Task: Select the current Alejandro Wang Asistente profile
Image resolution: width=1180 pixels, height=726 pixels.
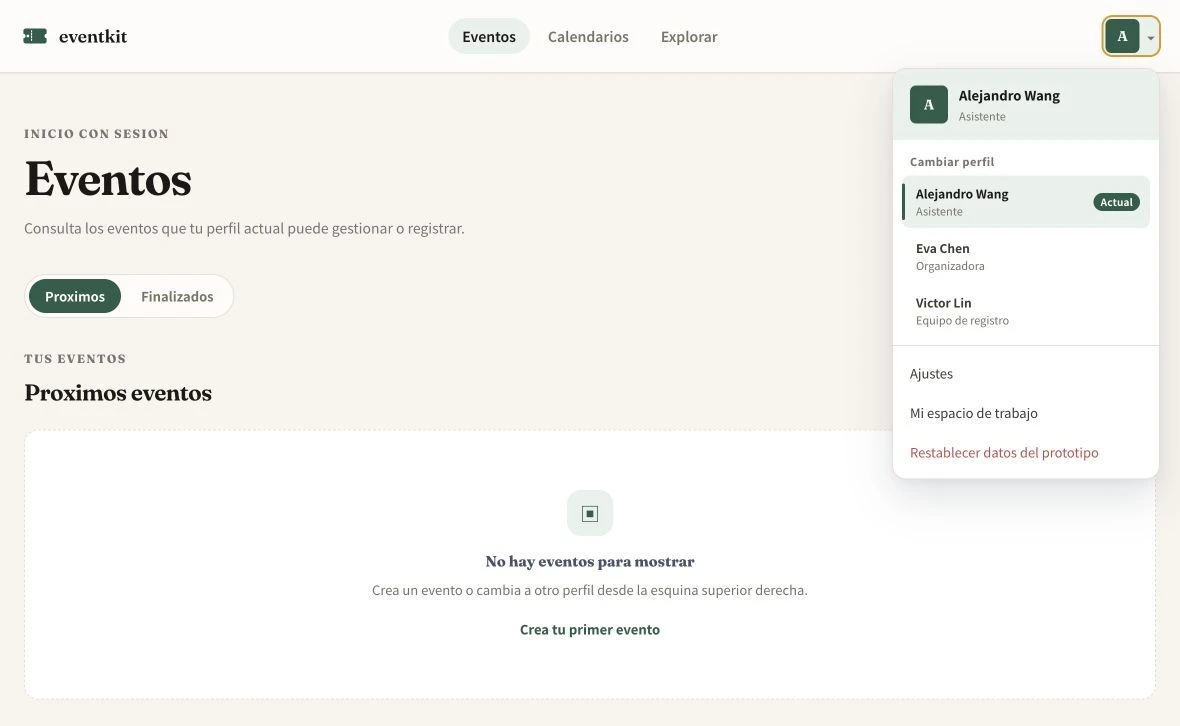Action: click(x=1025, y=202)
